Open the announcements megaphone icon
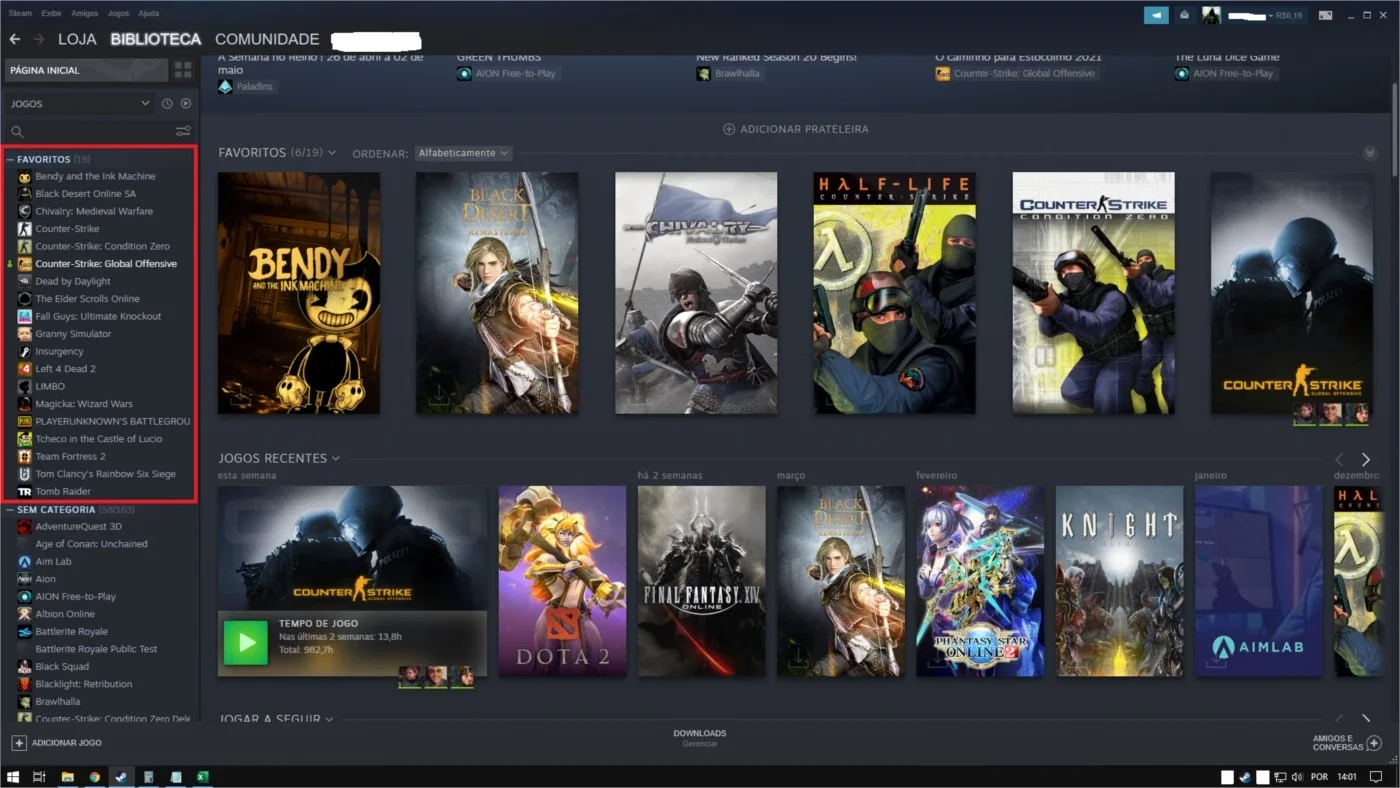Screen dimensions: 1400x788 coord(1156,15)
